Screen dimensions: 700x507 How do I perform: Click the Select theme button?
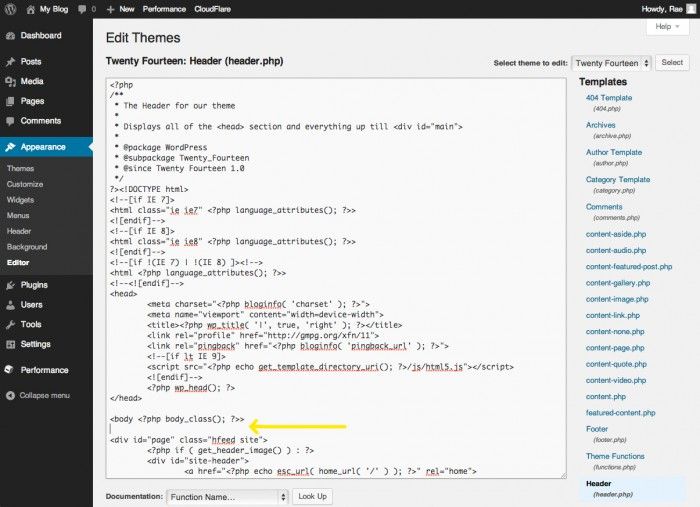point(672,62)
